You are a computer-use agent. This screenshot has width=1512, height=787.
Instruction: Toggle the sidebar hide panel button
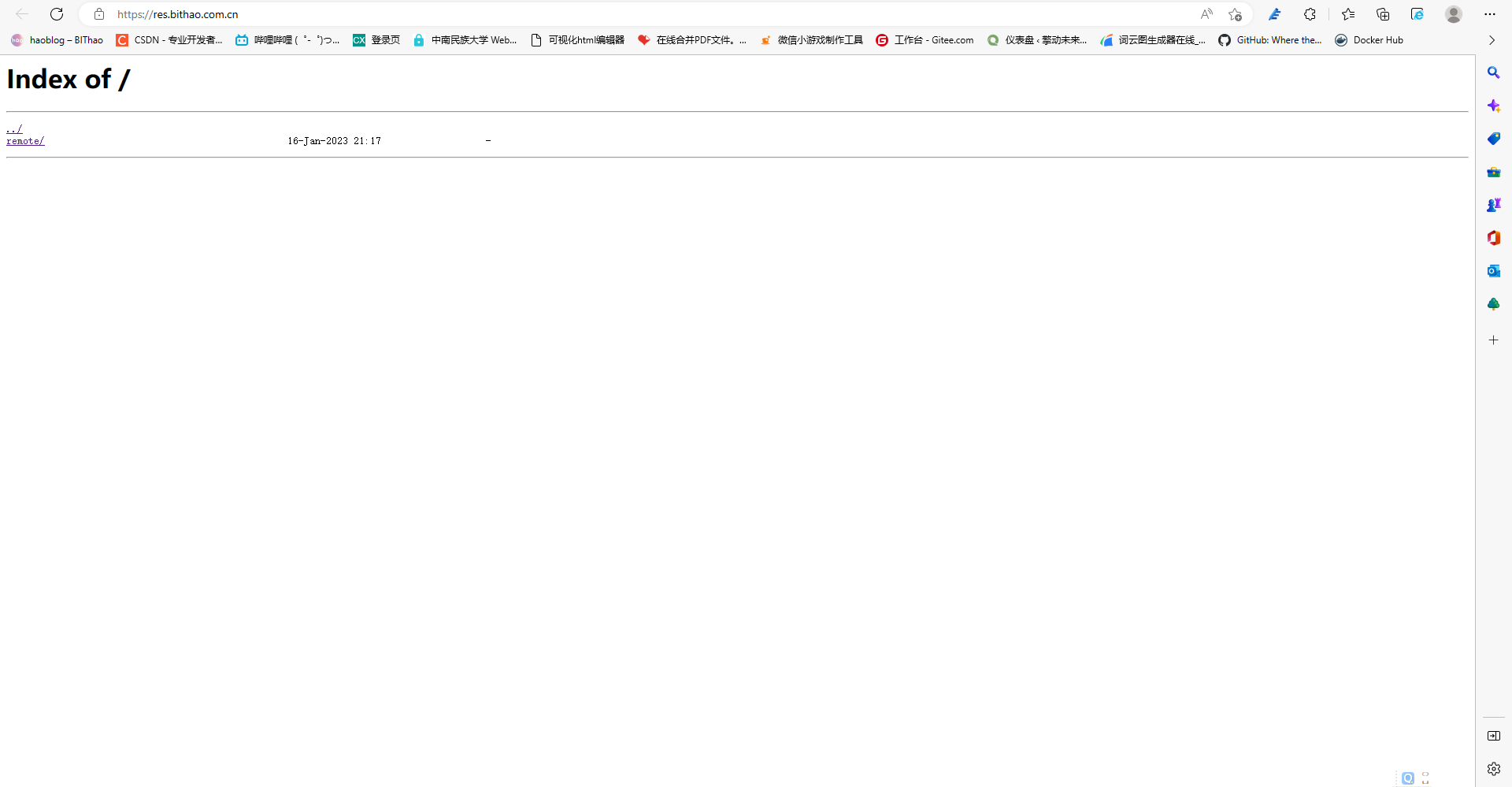(x=1493, y=736)
